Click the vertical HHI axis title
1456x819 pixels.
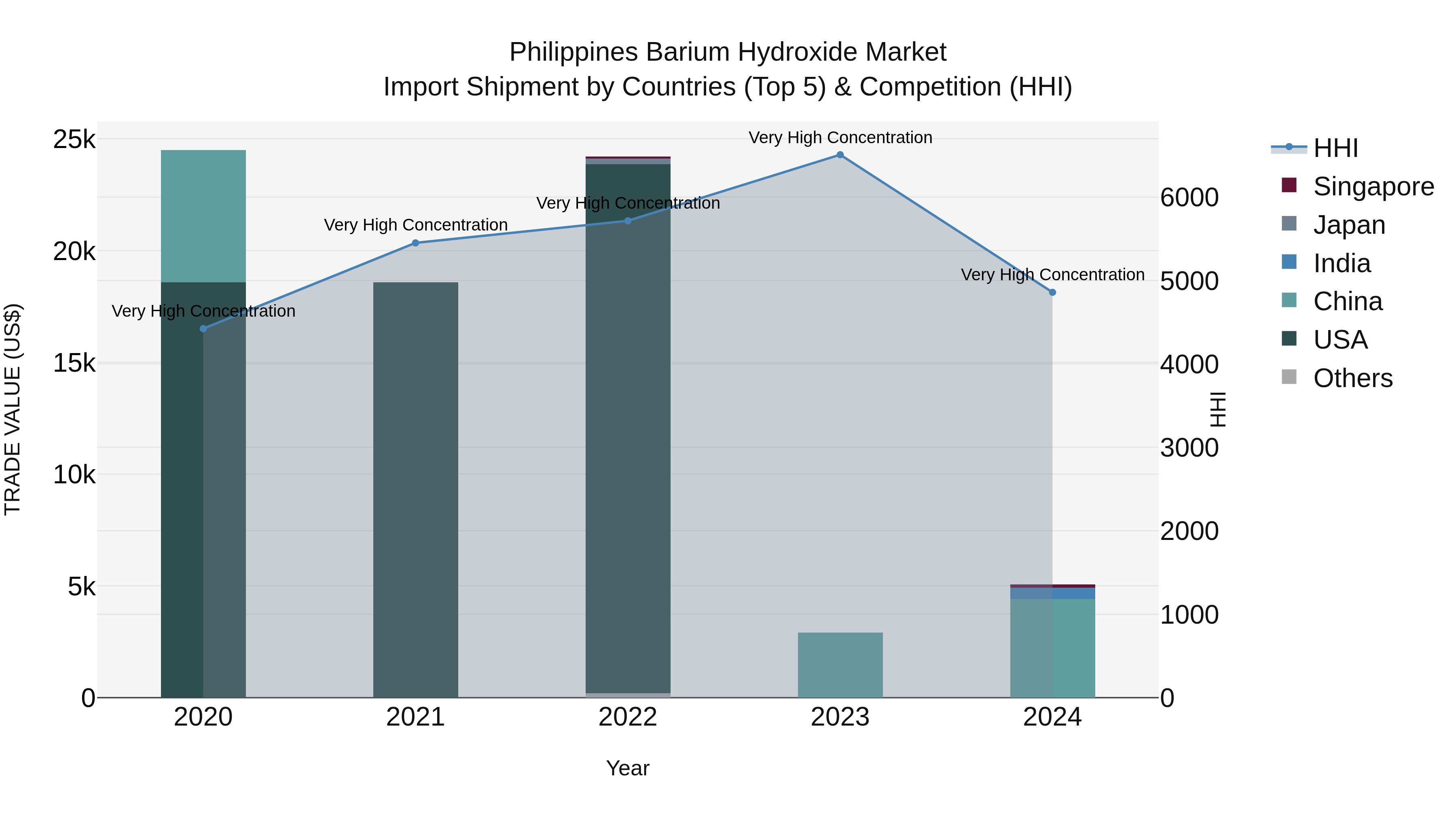(1218, 409)
